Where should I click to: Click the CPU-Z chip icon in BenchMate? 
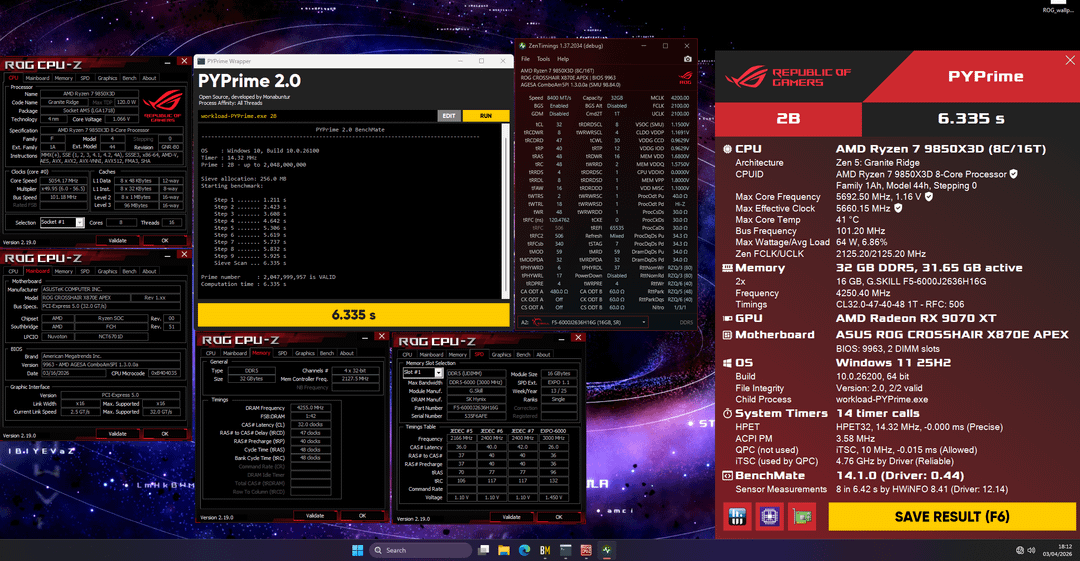coord(770,516)
